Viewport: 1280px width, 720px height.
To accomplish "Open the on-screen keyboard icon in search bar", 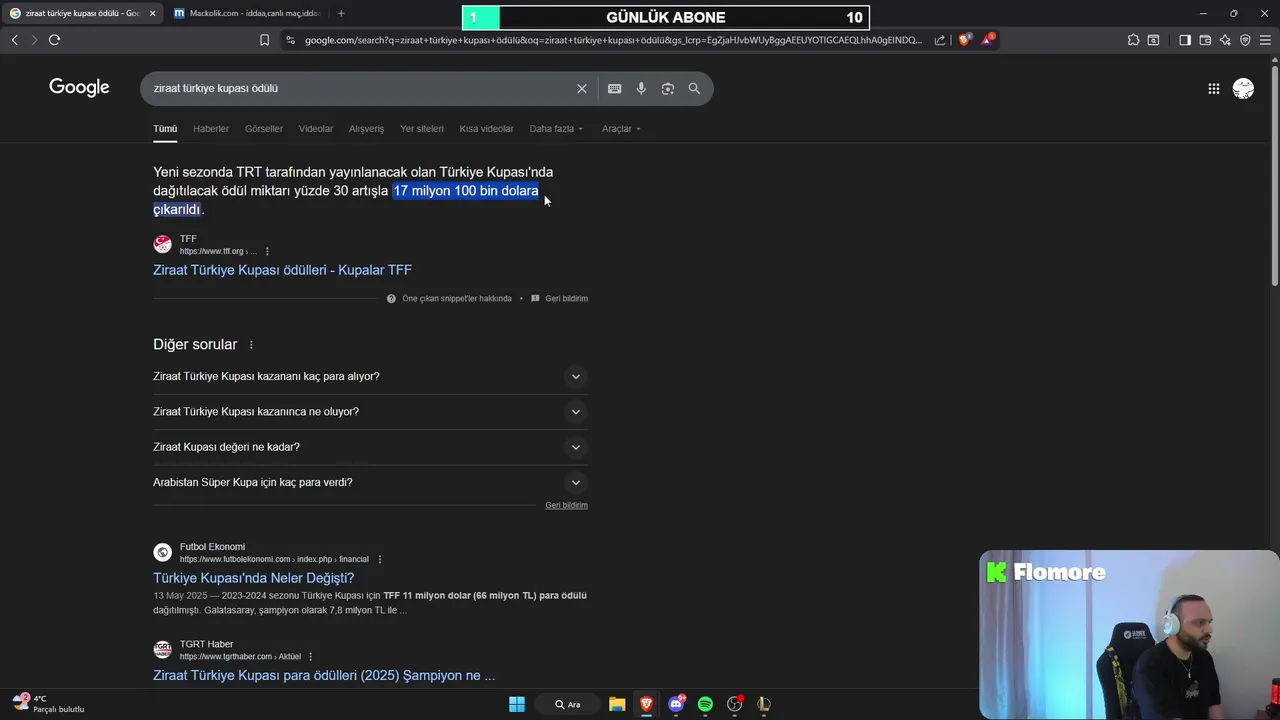I will pyautogui.click(x=615, y=89).
